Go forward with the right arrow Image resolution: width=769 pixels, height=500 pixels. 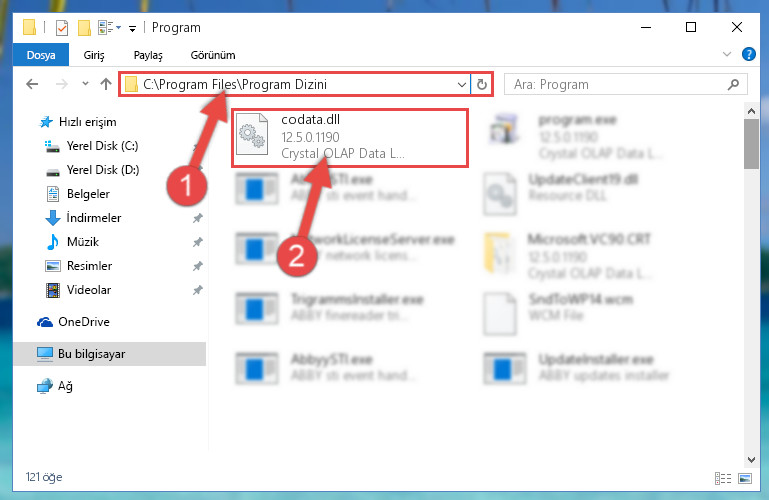pyautogui.click(x=62, y=84)
